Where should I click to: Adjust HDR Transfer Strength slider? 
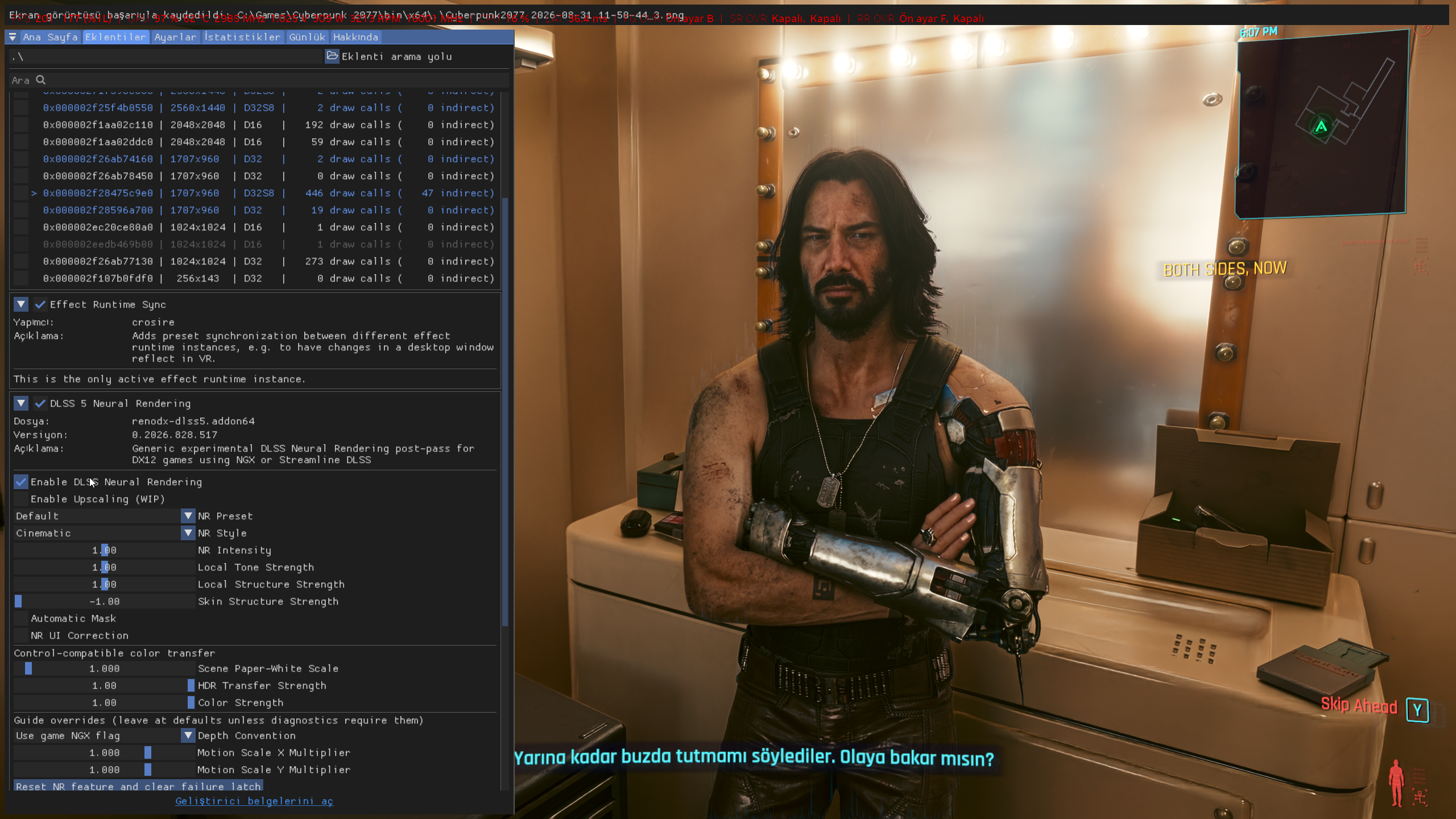pyautogui.click(x=105, y=686)
